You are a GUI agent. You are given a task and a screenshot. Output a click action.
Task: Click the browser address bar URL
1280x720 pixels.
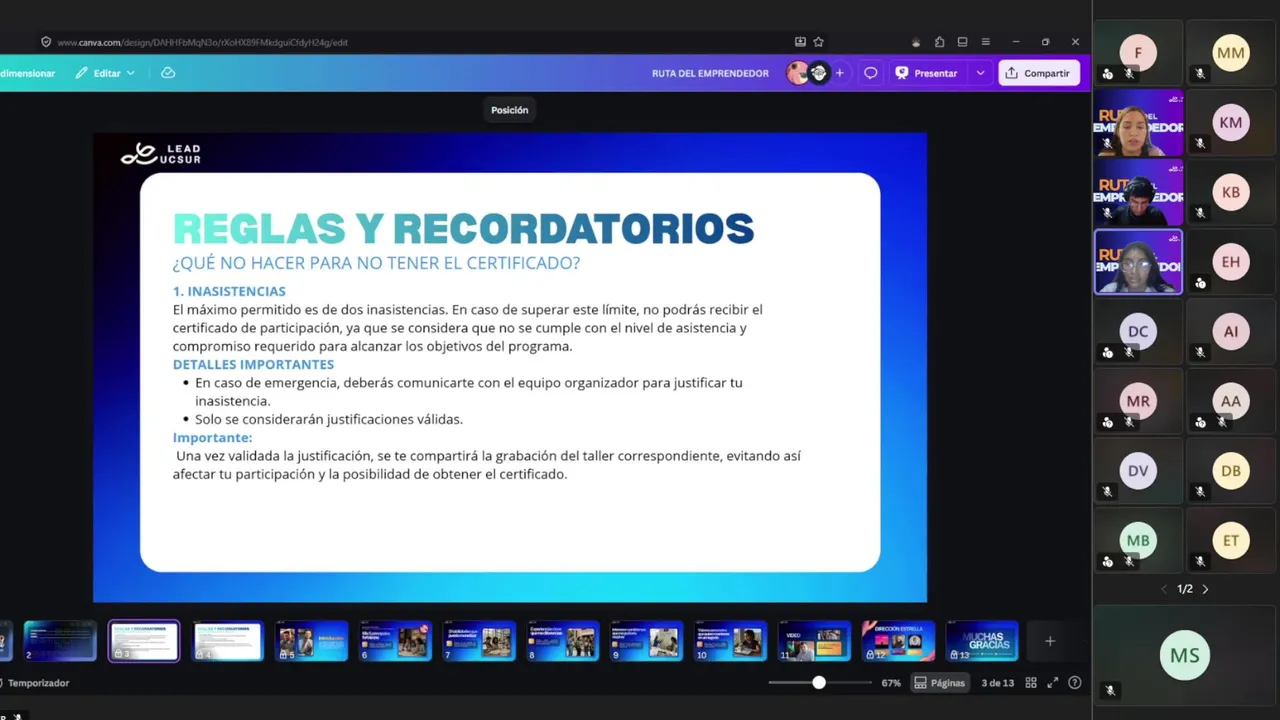pyautogui.click(x=202, y=42)
